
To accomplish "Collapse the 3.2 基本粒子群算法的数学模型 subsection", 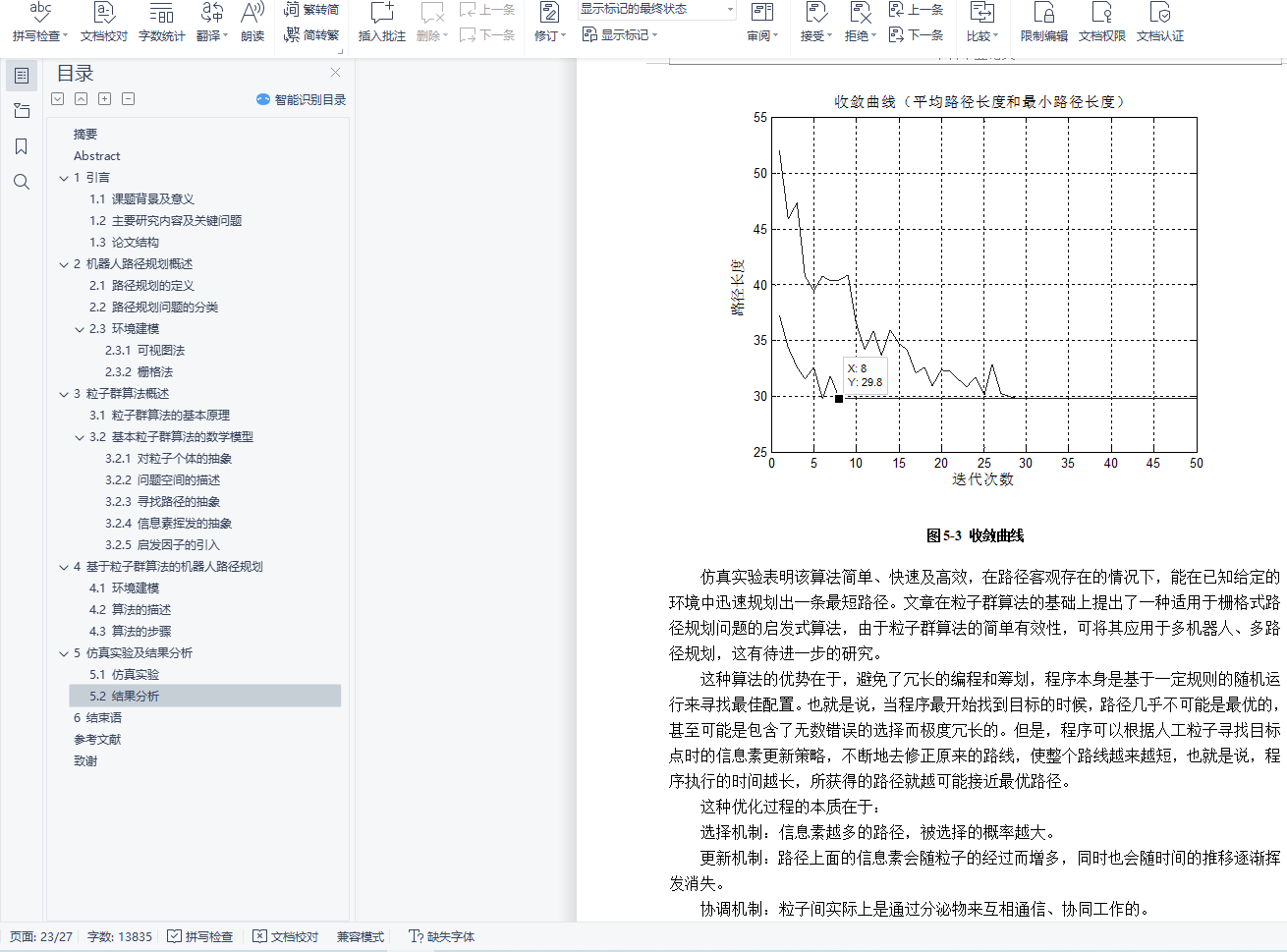I will 80,437.
